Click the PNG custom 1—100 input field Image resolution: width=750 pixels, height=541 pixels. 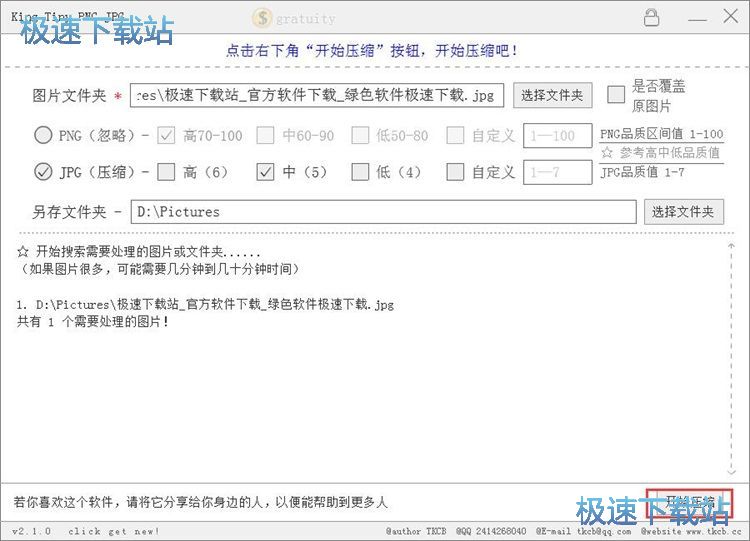tap(558, 135)
